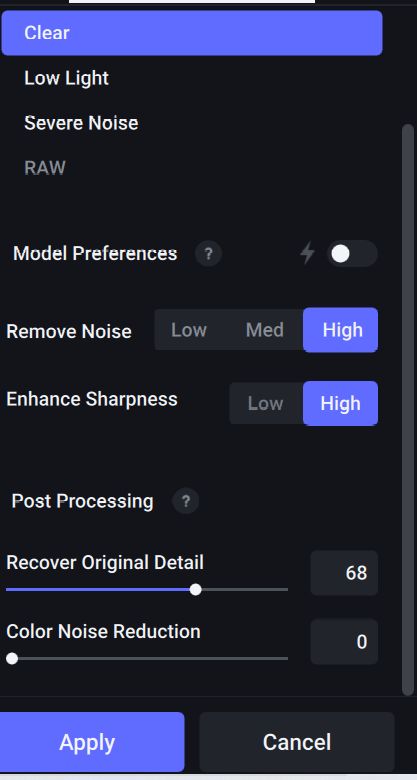The width and height of the screenshot is (417, 780).
Task: Set Remove Noise to Low
Action: 189,330
